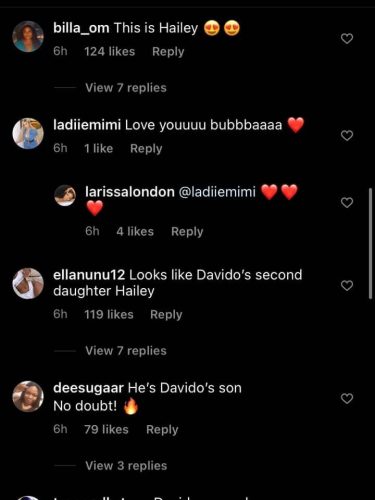Like billa_om's comment with heart icon
This screenshot has width=375, height=500.
pyautogui.click(x=347, y=39)
